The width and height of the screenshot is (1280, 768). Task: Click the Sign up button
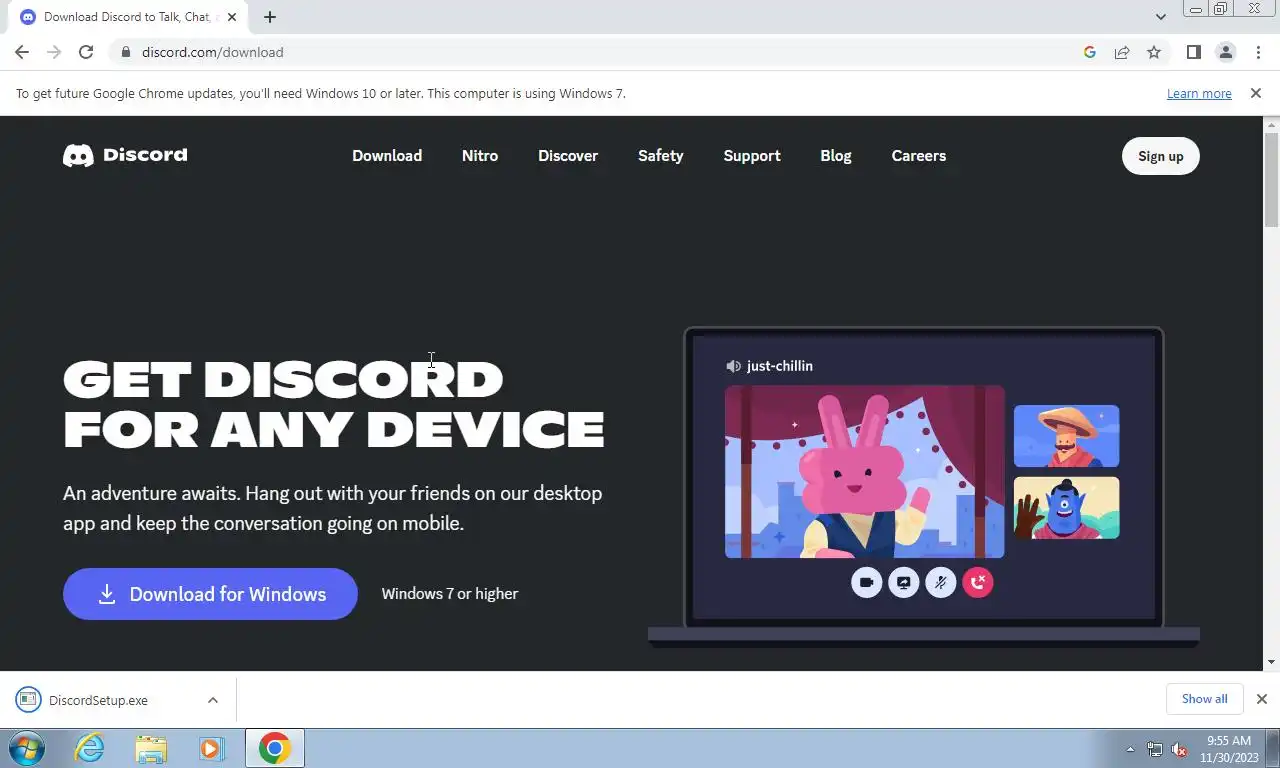1160,156
